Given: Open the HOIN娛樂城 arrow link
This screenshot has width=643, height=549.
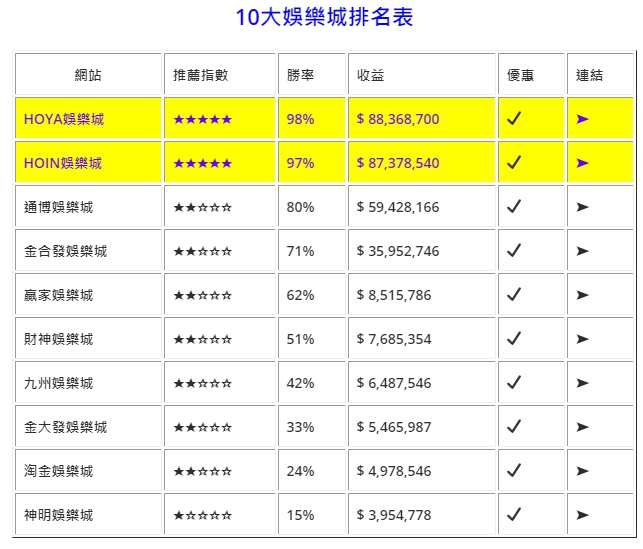Looking at the screenshot, I should tap(583, 163).
